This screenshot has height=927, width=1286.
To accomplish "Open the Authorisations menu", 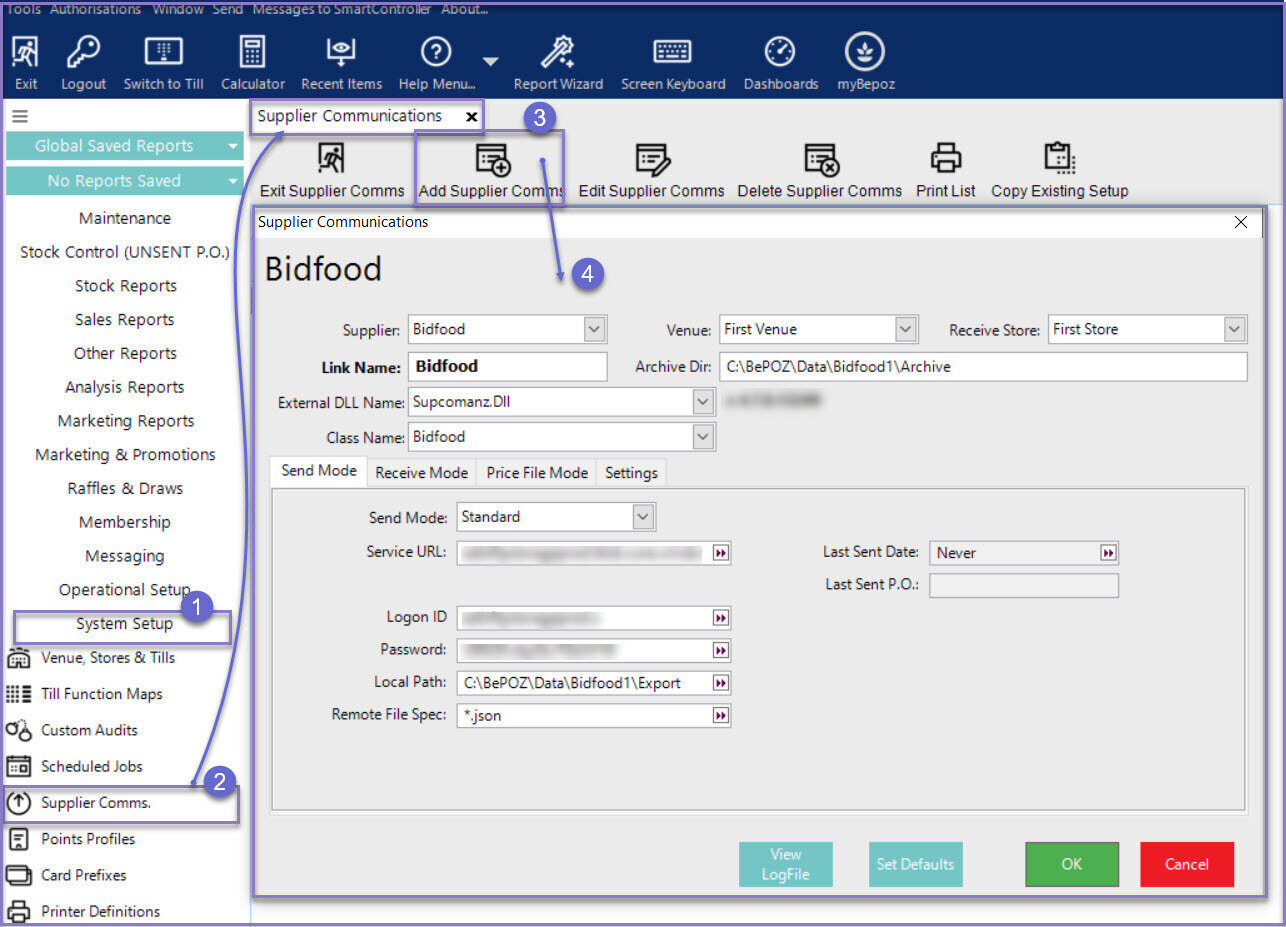I will pyautogui.click(x=96, y=9).
